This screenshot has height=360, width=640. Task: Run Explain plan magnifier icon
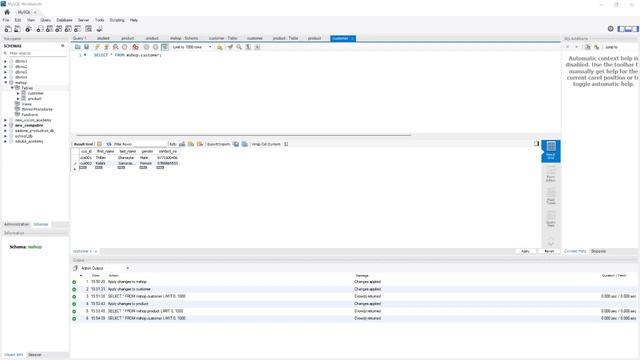coord(116,47)
